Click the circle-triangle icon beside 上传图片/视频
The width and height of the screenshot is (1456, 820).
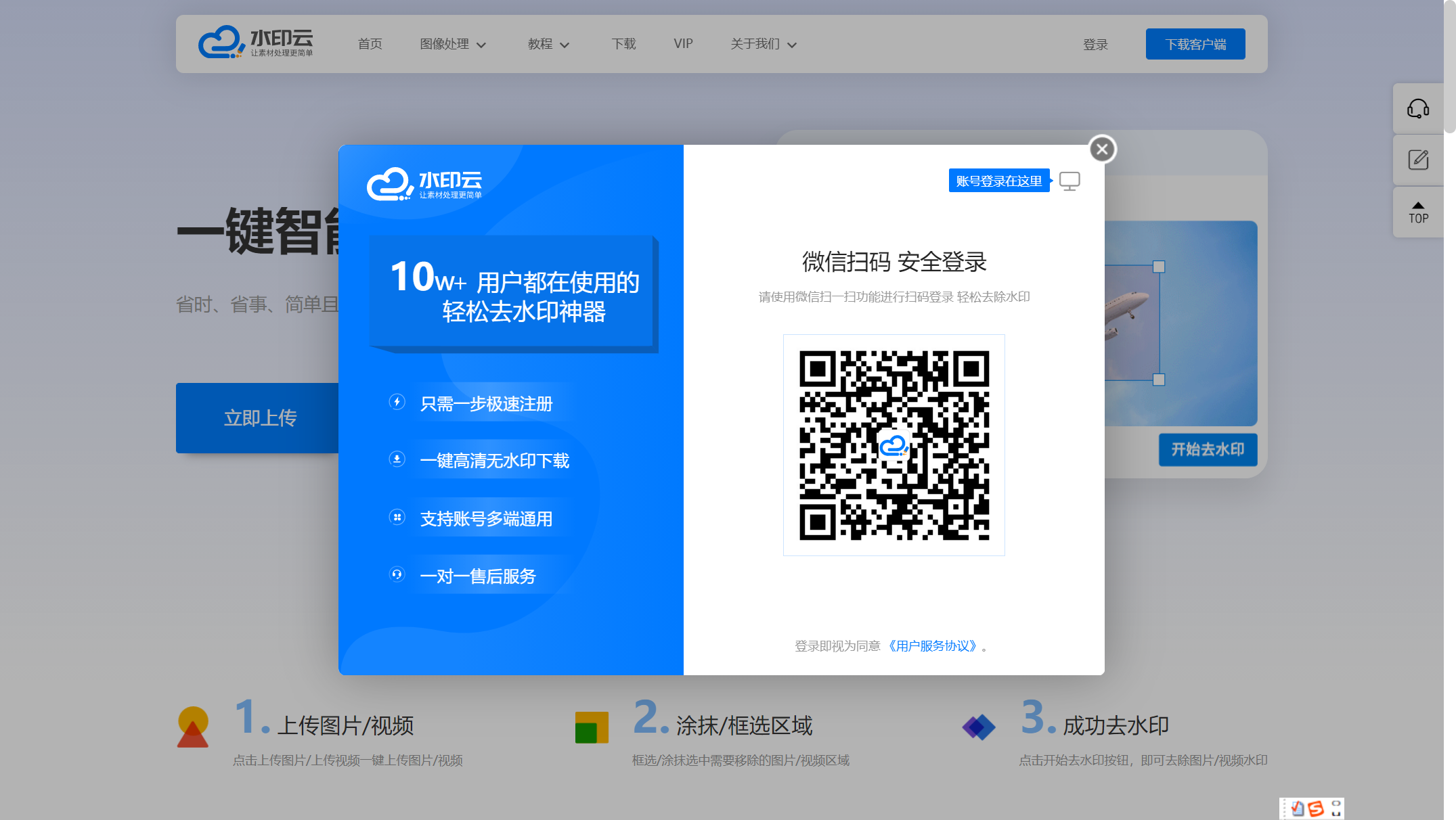(x=193, y=727)
